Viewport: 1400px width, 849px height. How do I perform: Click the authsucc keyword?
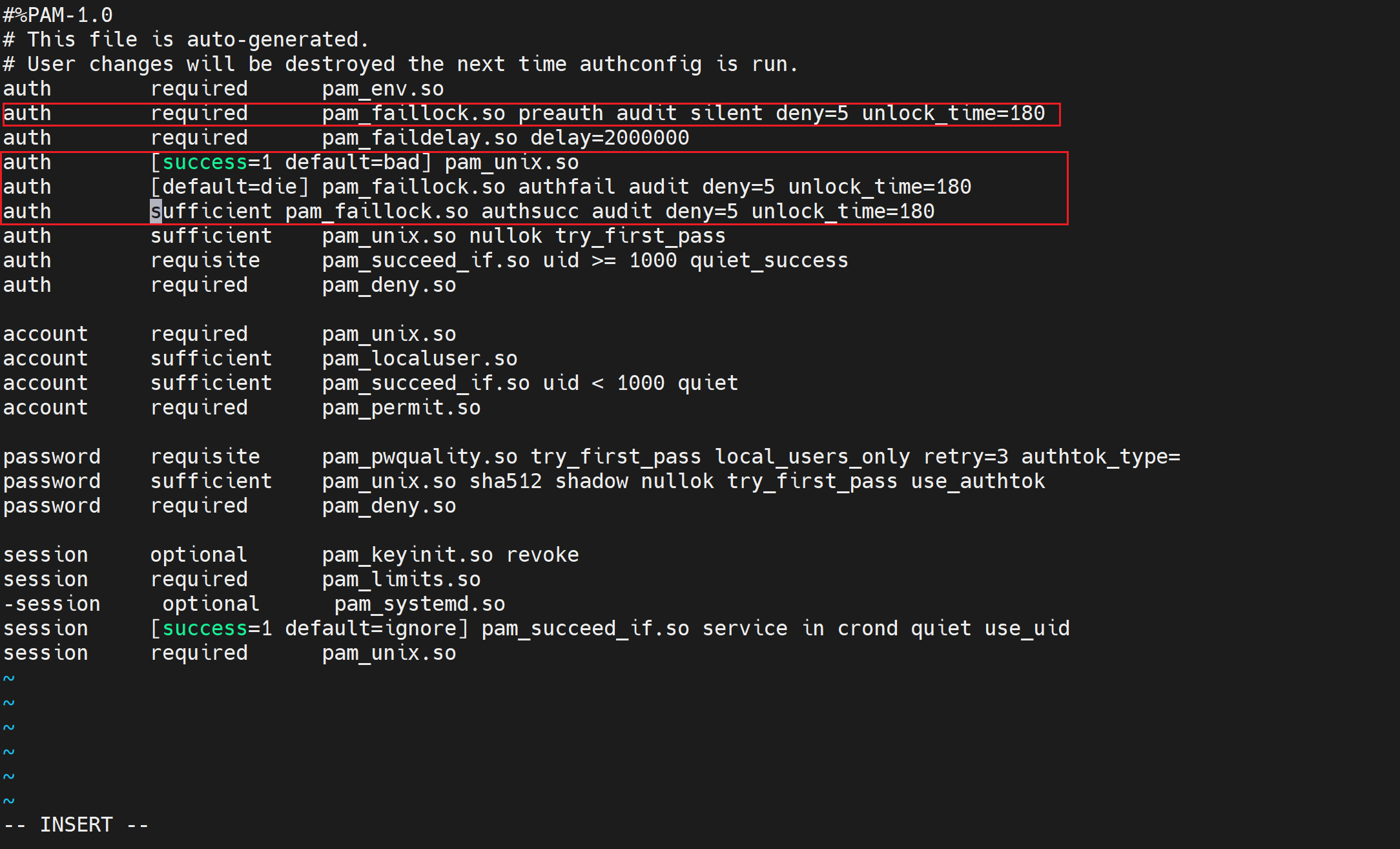(x=530, y=212)
